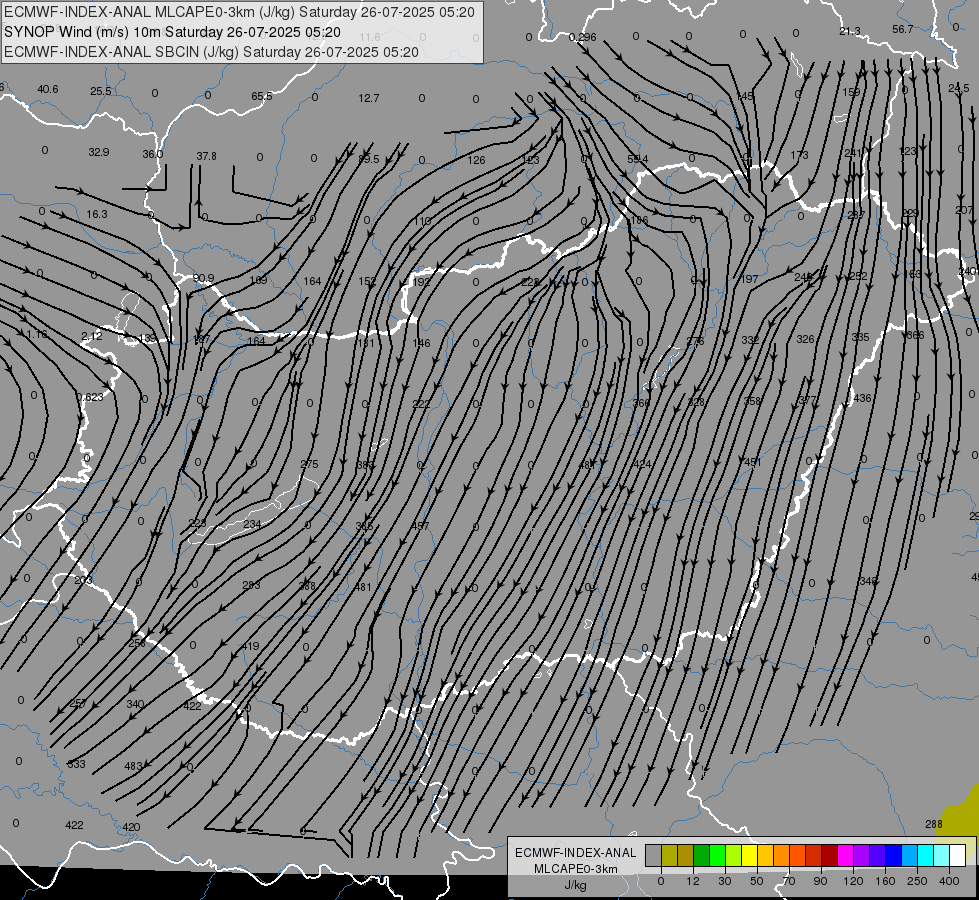
Task: Click the legend label ECMWF-INDEX-ANAL
Action: click(x=576, y=853)
